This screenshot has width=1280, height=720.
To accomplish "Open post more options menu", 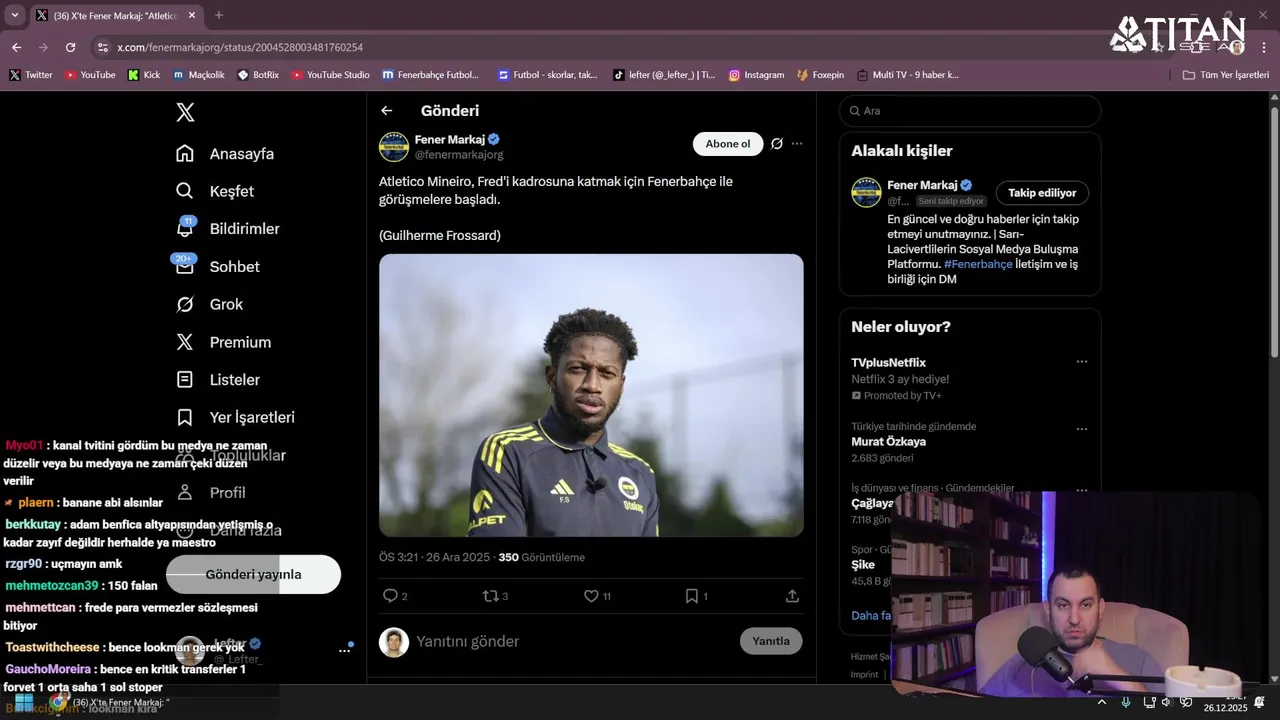I will [x=797, y=144].
